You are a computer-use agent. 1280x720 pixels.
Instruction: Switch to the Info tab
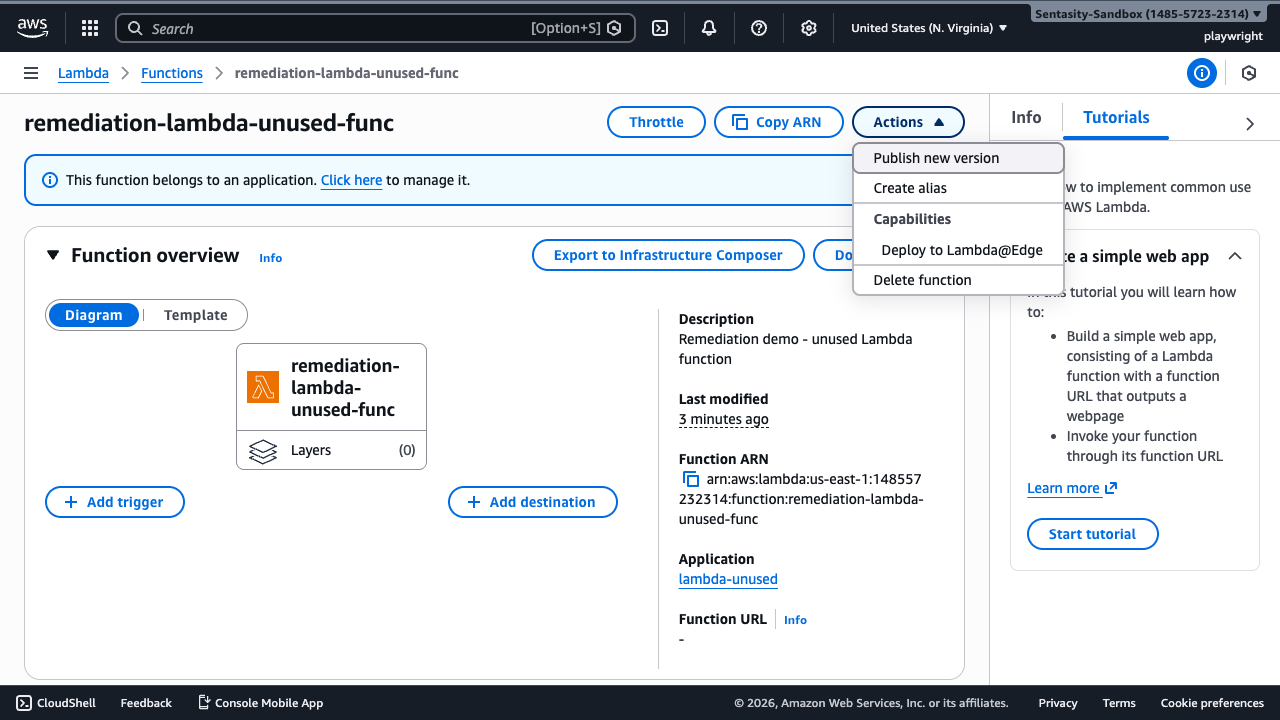(x=1026, y=117)
